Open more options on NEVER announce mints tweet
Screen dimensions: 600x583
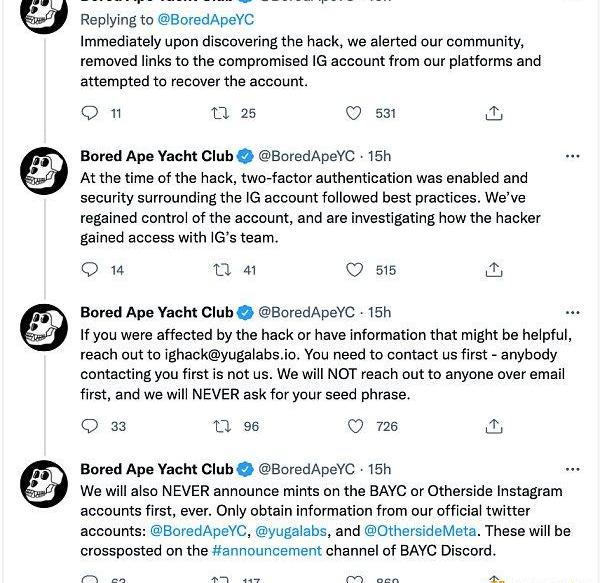pyautogui.click(x=572, y=468)
